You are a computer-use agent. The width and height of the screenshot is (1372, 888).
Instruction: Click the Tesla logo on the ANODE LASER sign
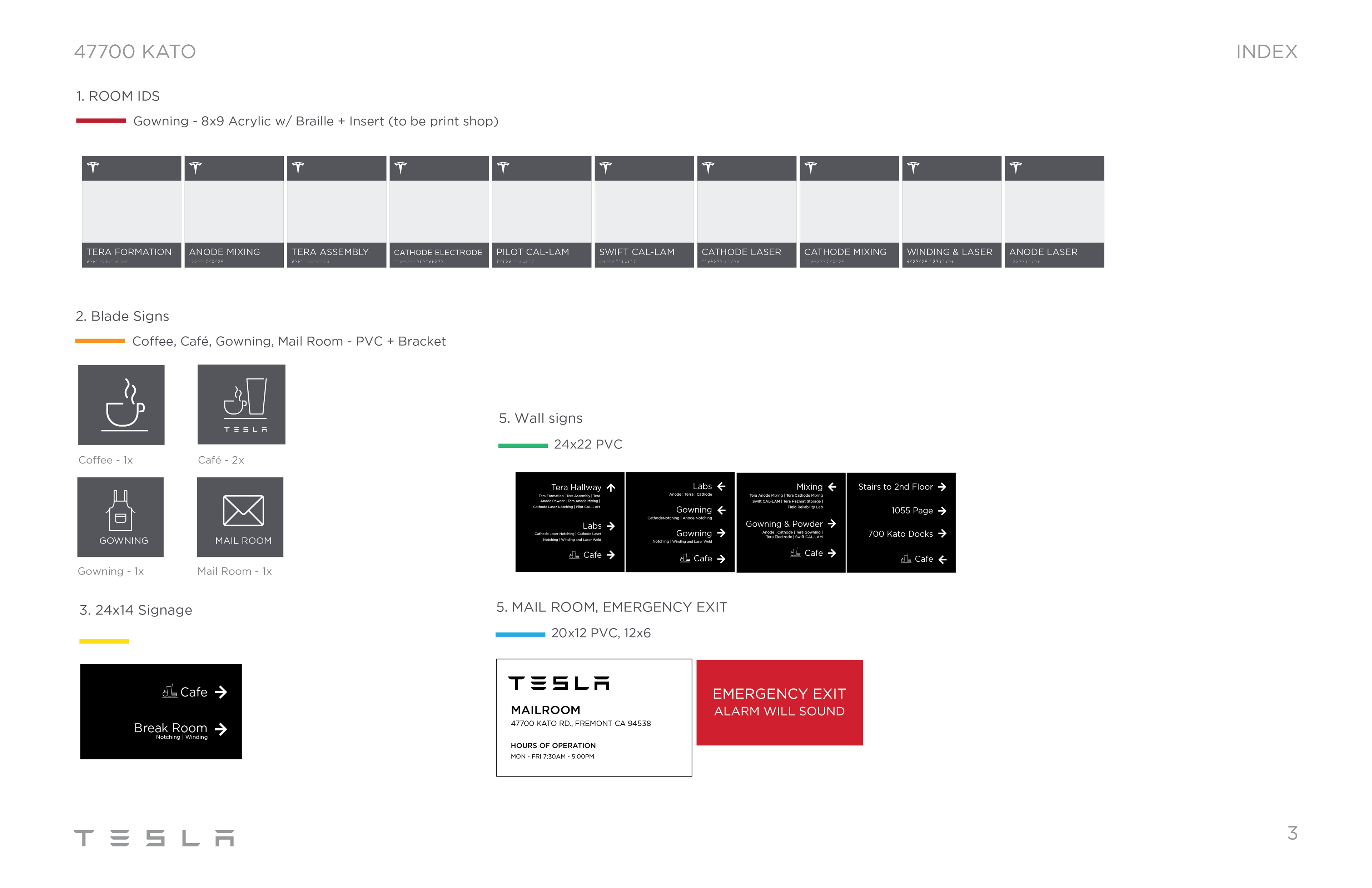pyautogui.click(x=1016, y=168)
